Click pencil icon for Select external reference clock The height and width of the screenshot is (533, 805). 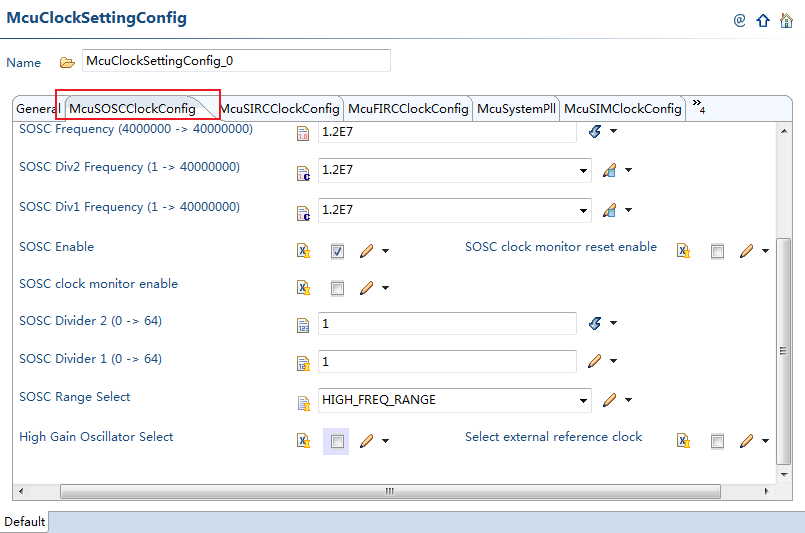pyautogui.click(x=746, y=441)
